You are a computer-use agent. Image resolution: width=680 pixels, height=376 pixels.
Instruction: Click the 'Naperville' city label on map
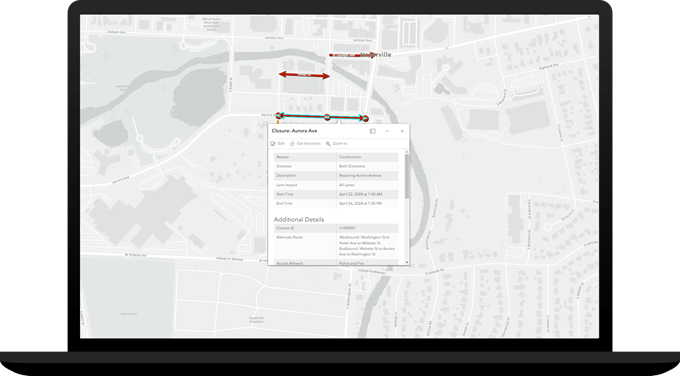tap(376, 55)
